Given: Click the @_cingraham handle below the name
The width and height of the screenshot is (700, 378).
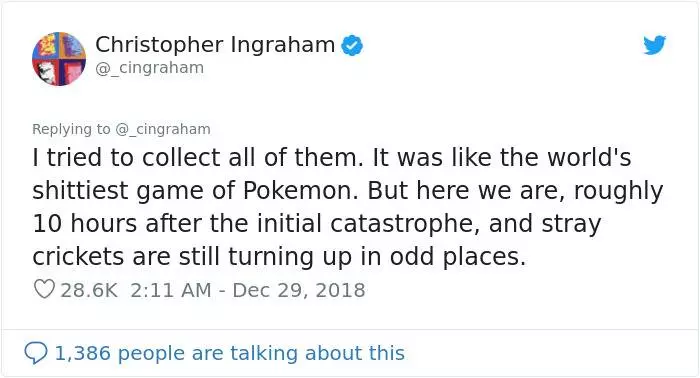Looking at the screenshot, I should (150, 68).
